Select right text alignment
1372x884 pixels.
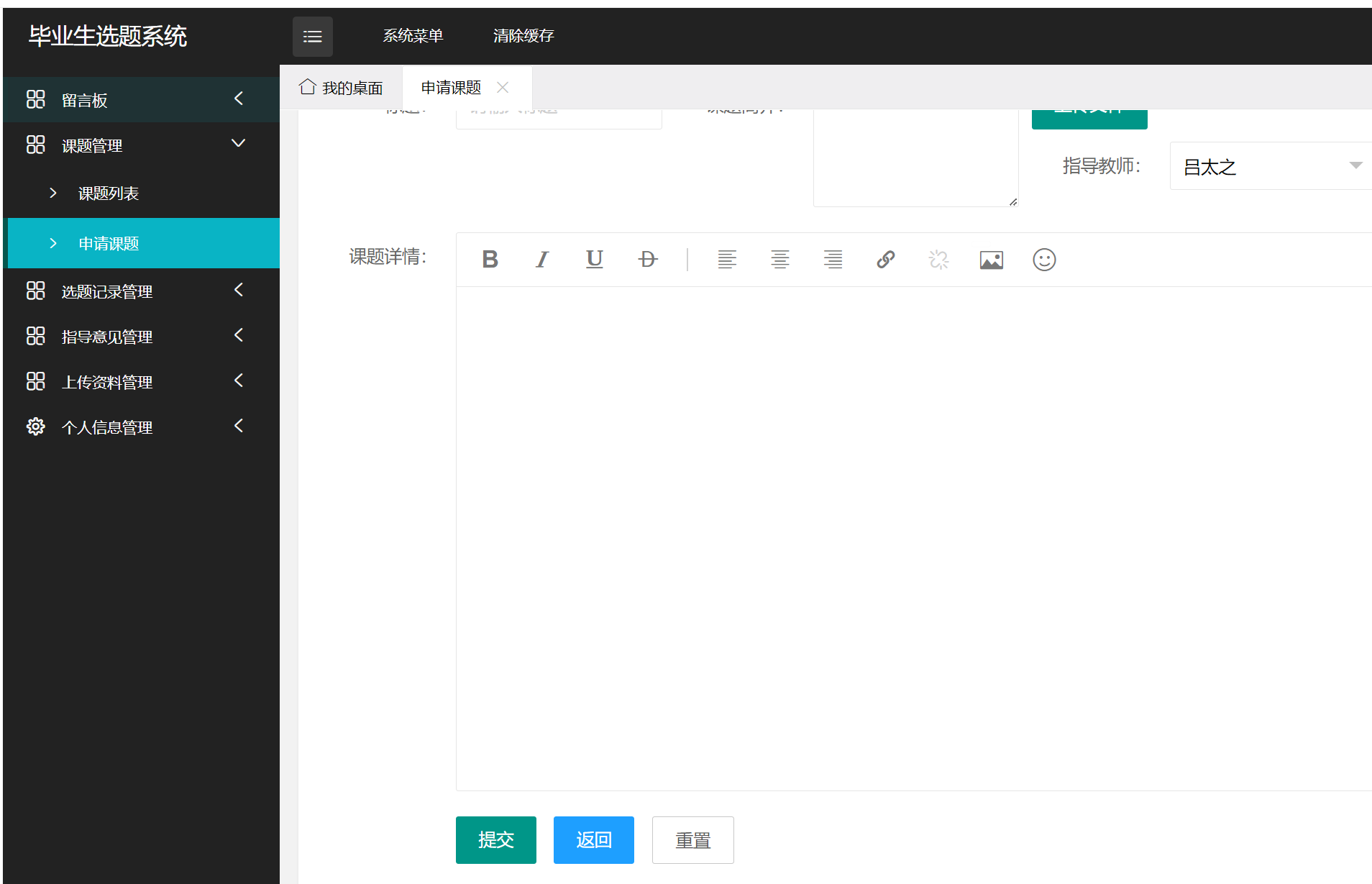(833, 260)
